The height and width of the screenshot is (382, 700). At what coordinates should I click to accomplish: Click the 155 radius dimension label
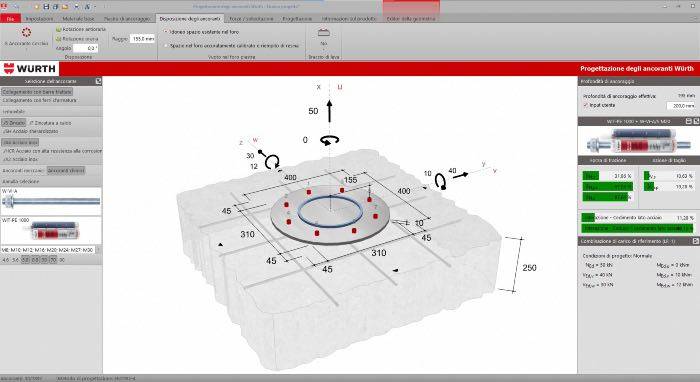coord(350,180)
